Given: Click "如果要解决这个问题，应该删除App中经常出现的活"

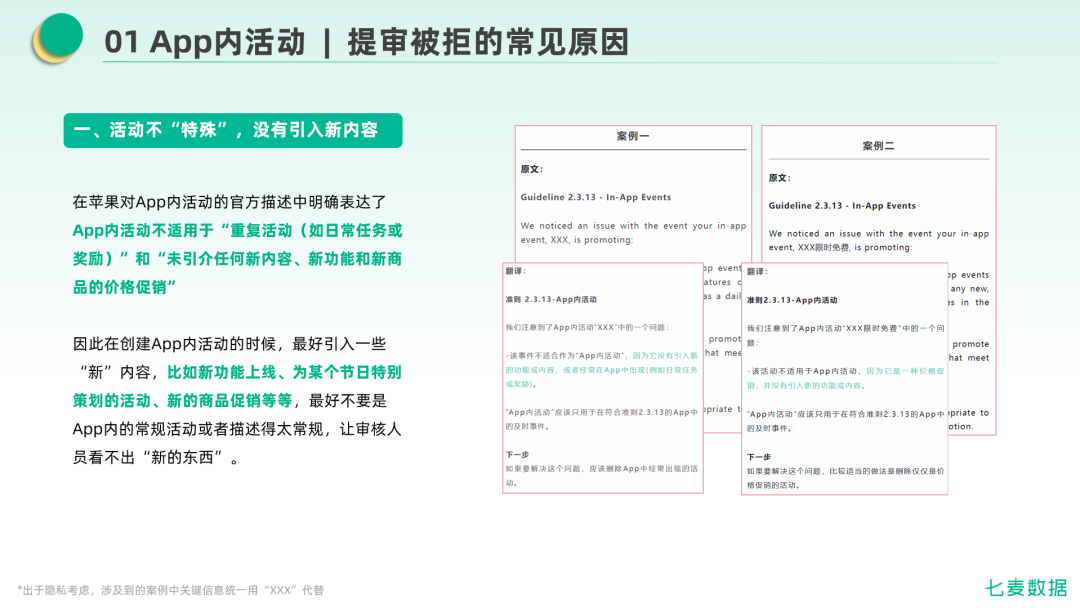Looking at the screenshot, I should click(x=602, y=469).
